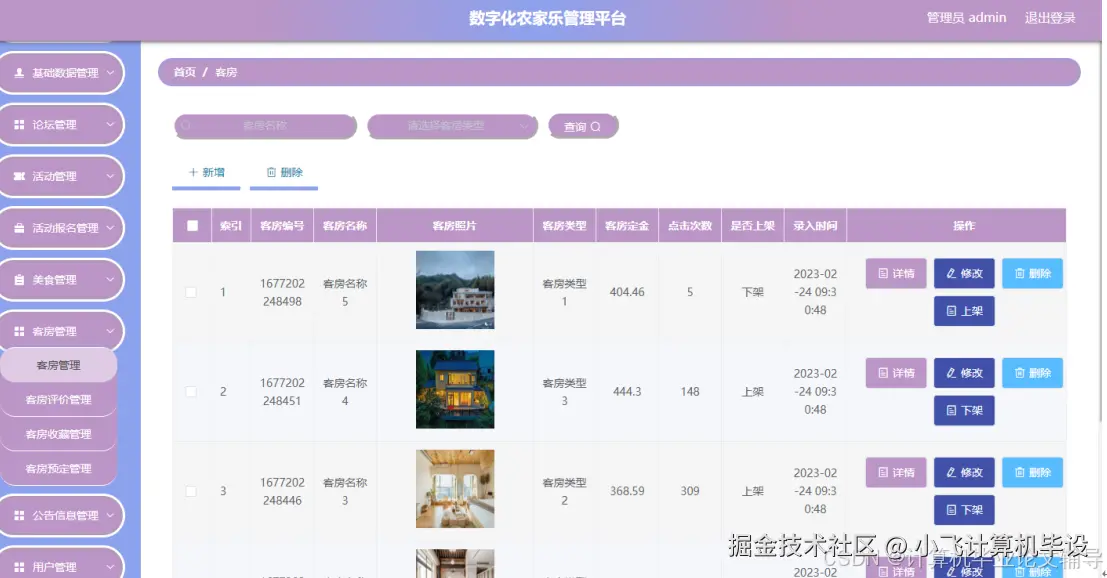Click the room number 1677202248451
The width and height of the screenshot is (1107, 578).
click(x=282, y=392)
